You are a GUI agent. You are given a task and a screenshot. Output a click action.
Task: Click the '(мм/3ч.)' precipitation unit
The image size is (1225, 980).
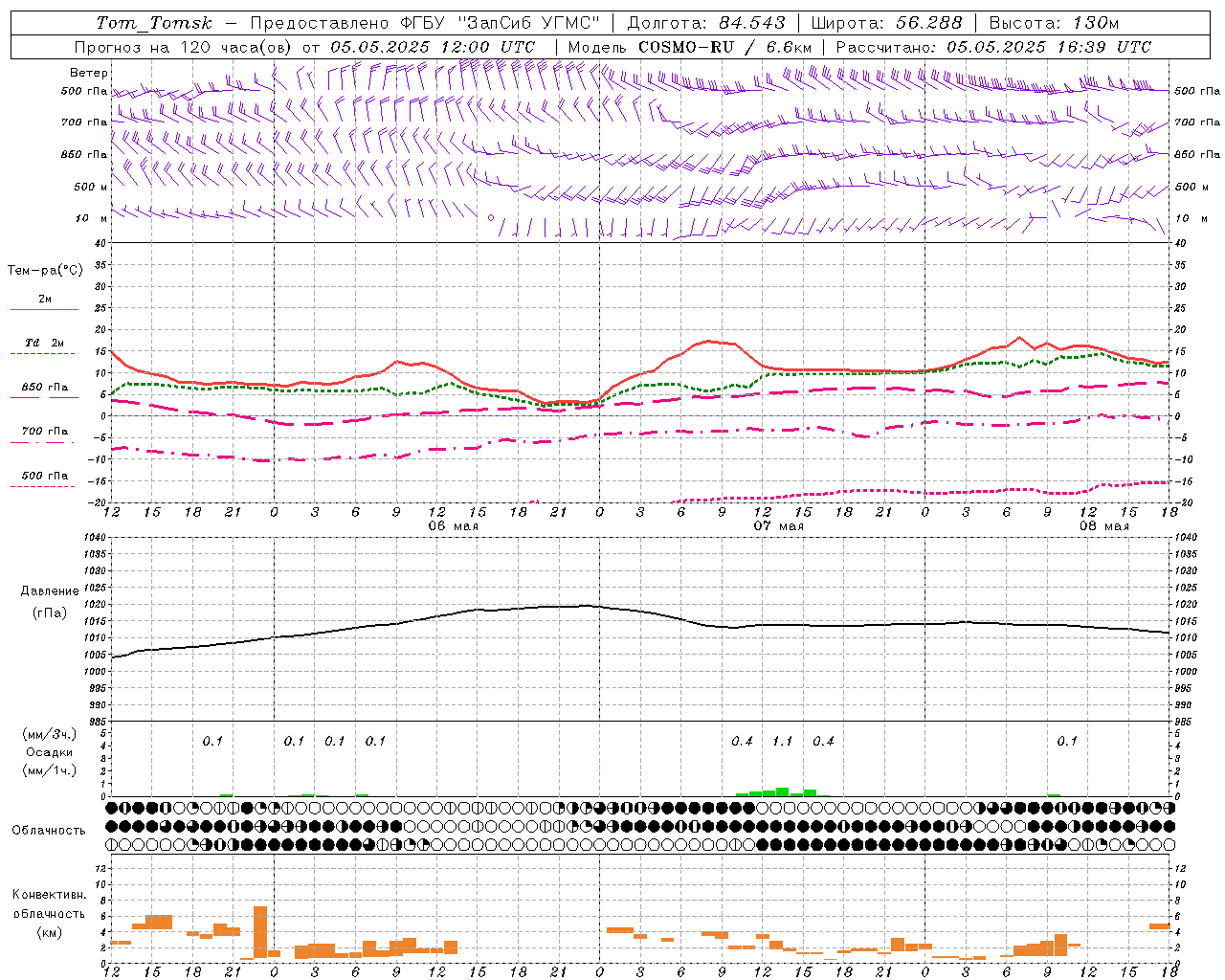coord(50,735)
